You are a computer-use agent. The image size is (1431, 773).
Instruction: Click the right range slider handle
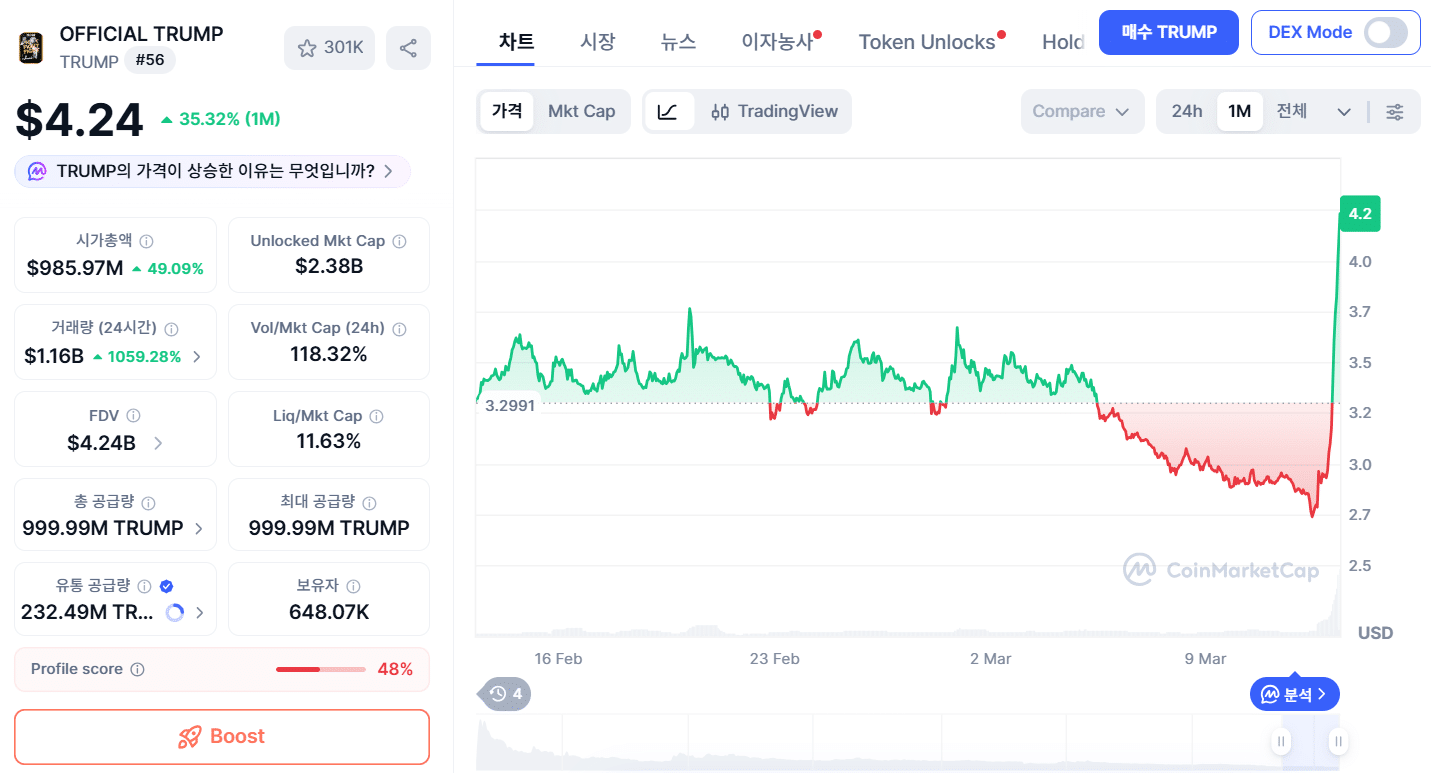1338,741
